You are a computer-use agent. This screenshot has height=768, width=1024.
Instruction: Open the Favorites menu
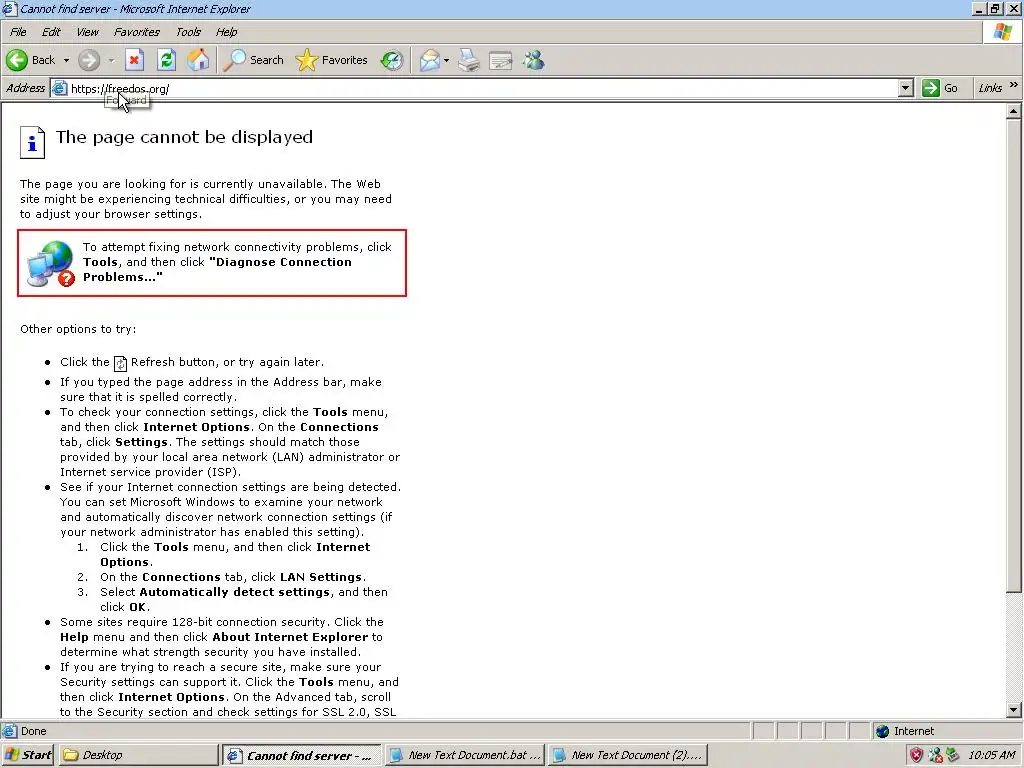pyautogui.click(x=136, y=32)
